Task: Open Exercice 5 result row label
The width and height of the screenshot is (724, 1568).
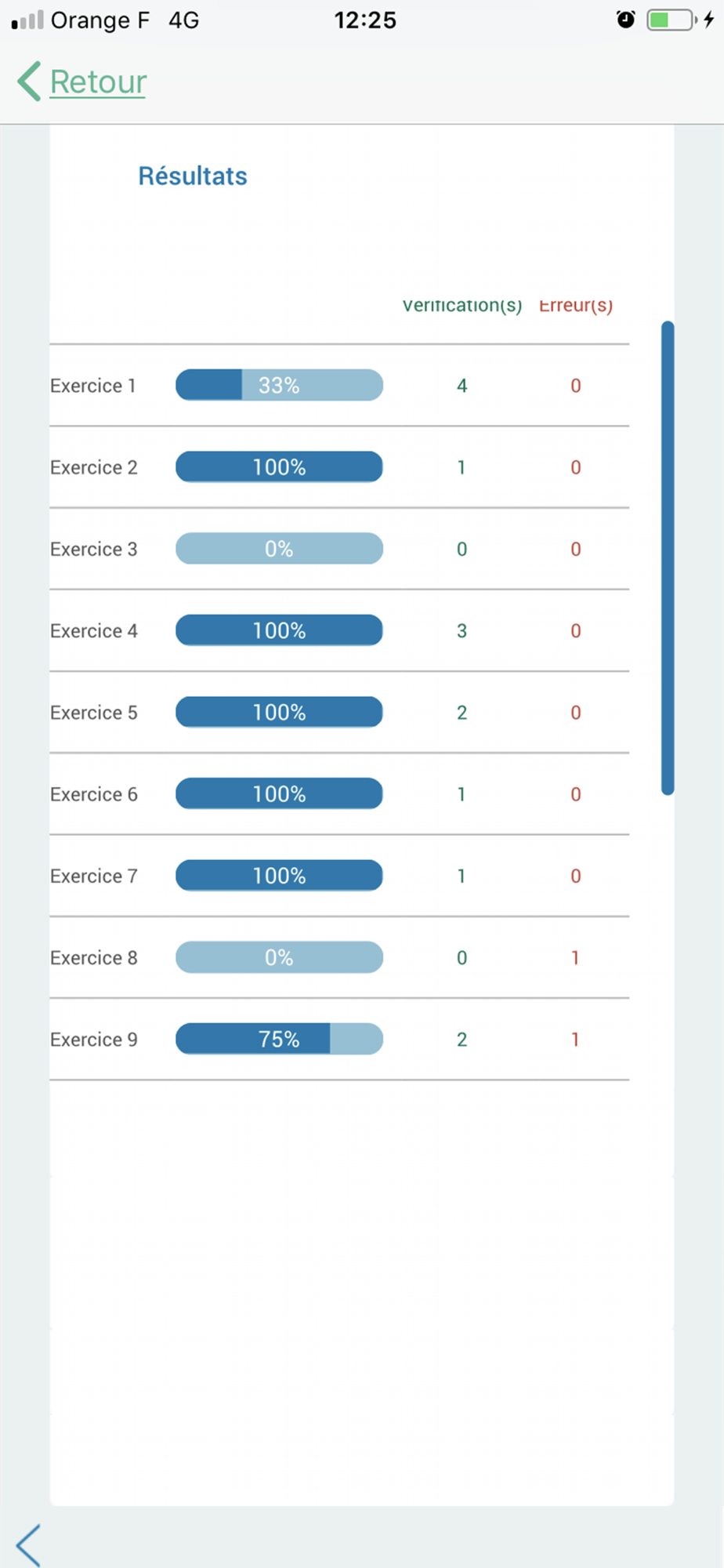Action: 94,713
